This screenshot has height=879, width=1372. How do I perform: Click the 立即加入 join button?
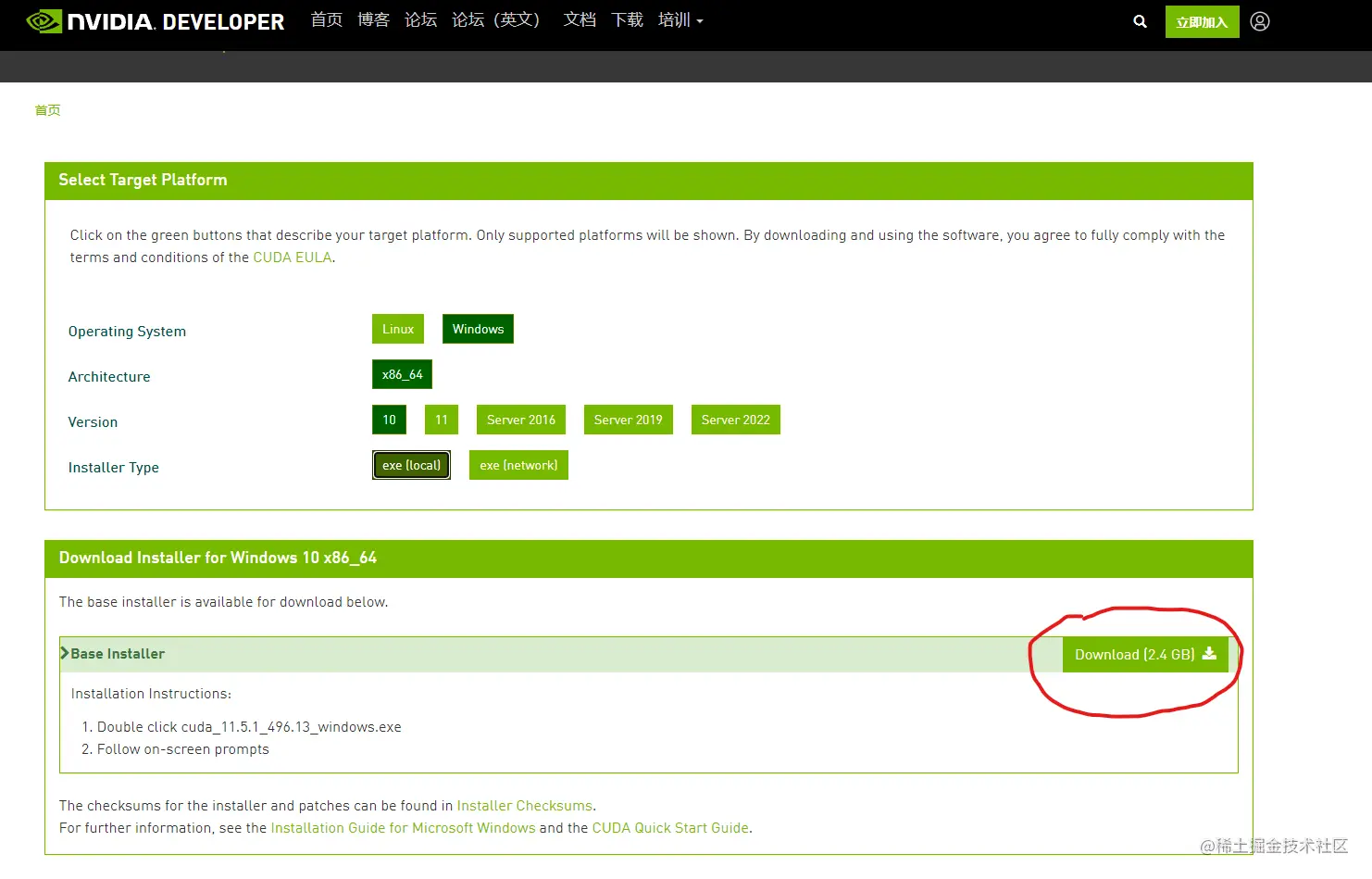[1202, 21]
